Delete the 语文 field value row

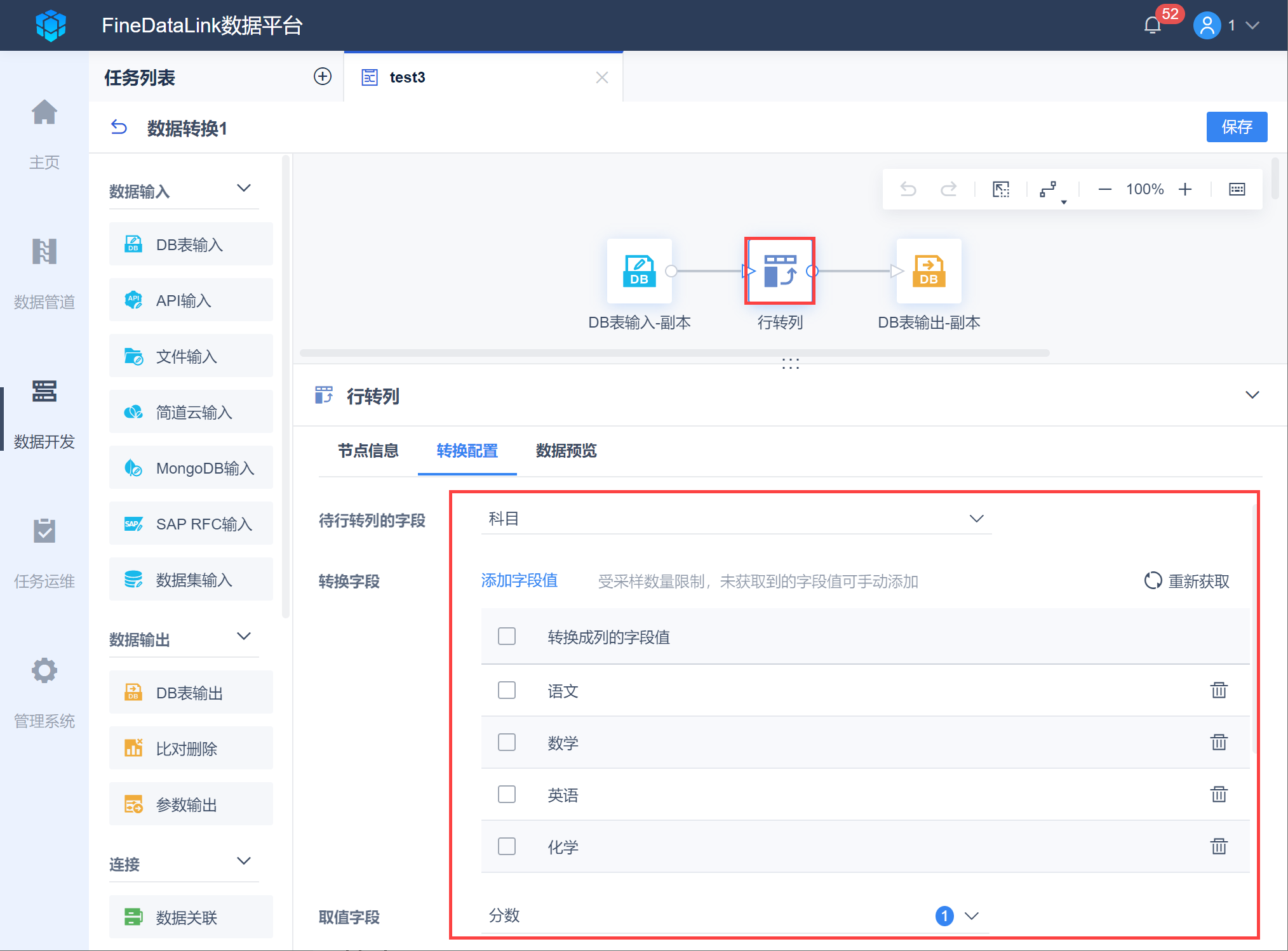[x=1218, y=690]
